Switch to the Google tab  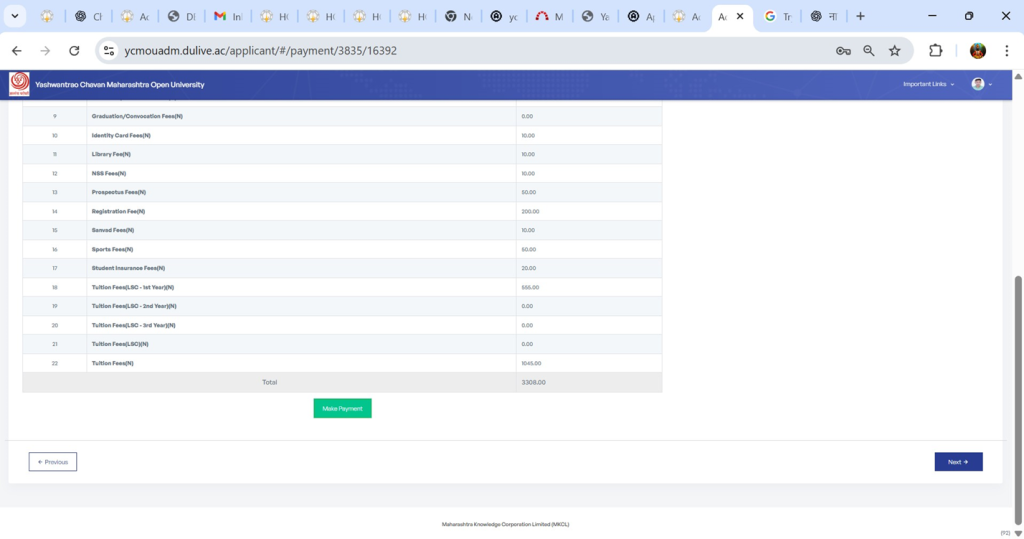(x=778, y=16)
